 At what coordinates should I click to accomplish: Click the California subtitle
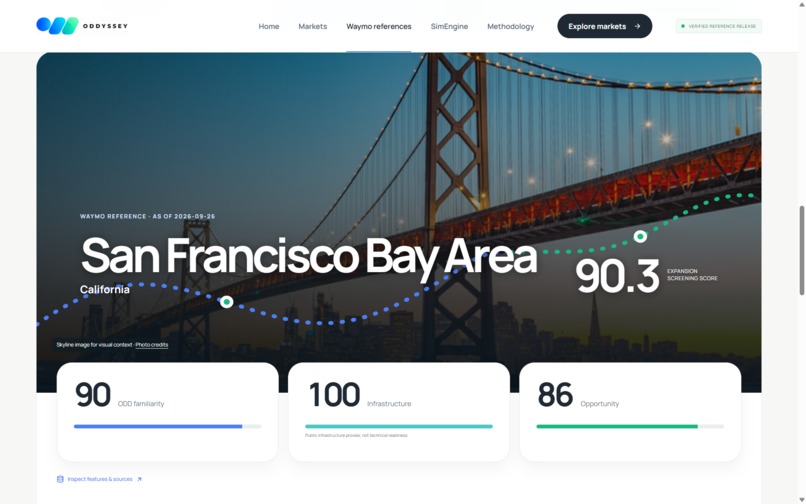105,290
